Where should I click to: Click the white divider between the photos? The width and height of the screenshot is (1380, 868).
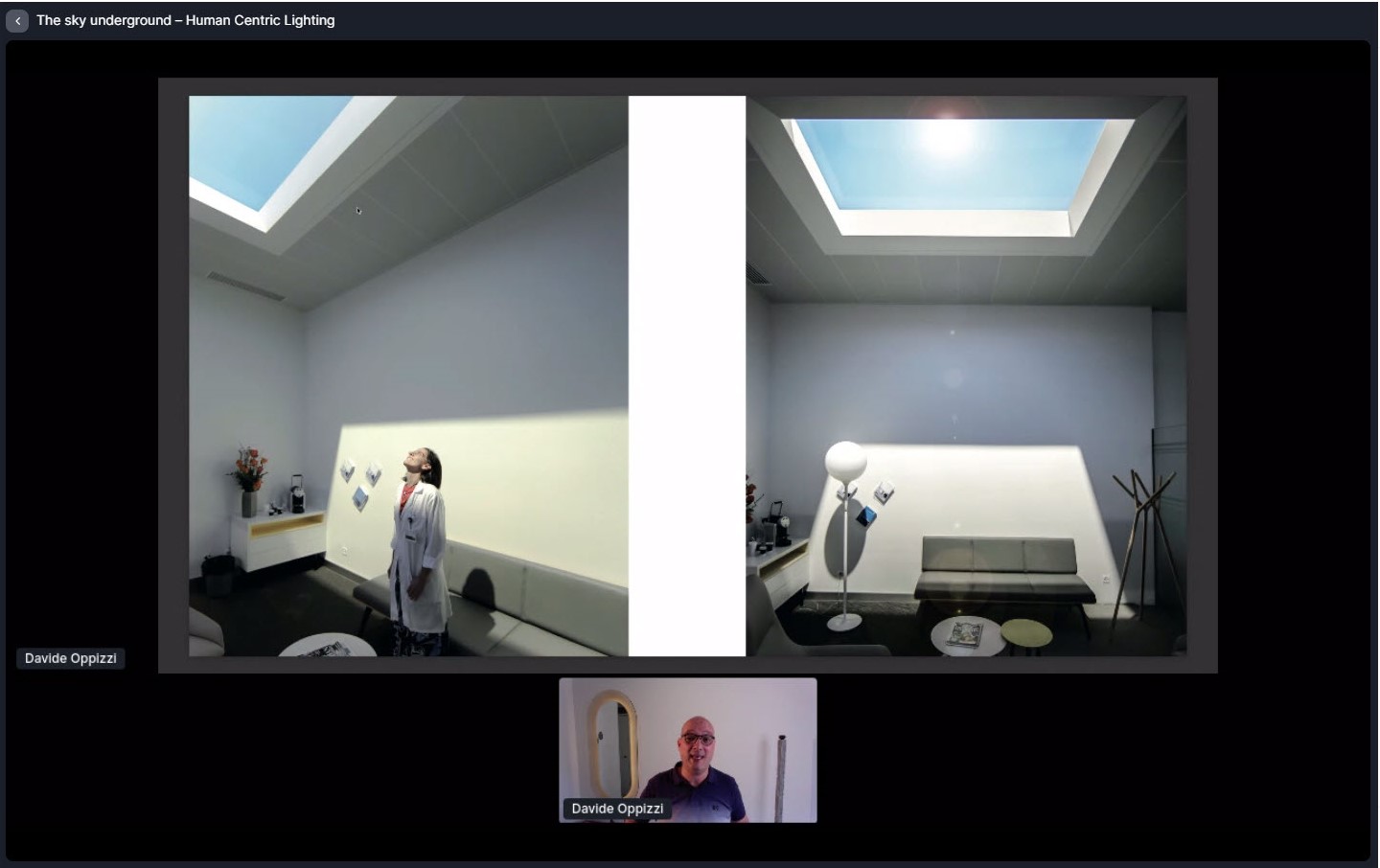[686, 376]
